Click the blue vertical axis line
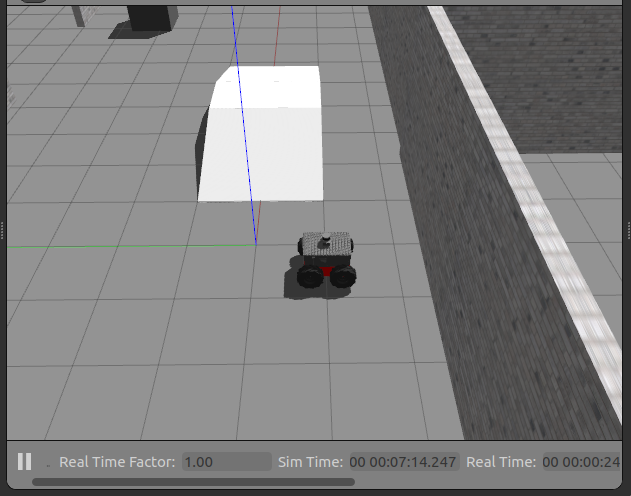 (x=244, y=125)
